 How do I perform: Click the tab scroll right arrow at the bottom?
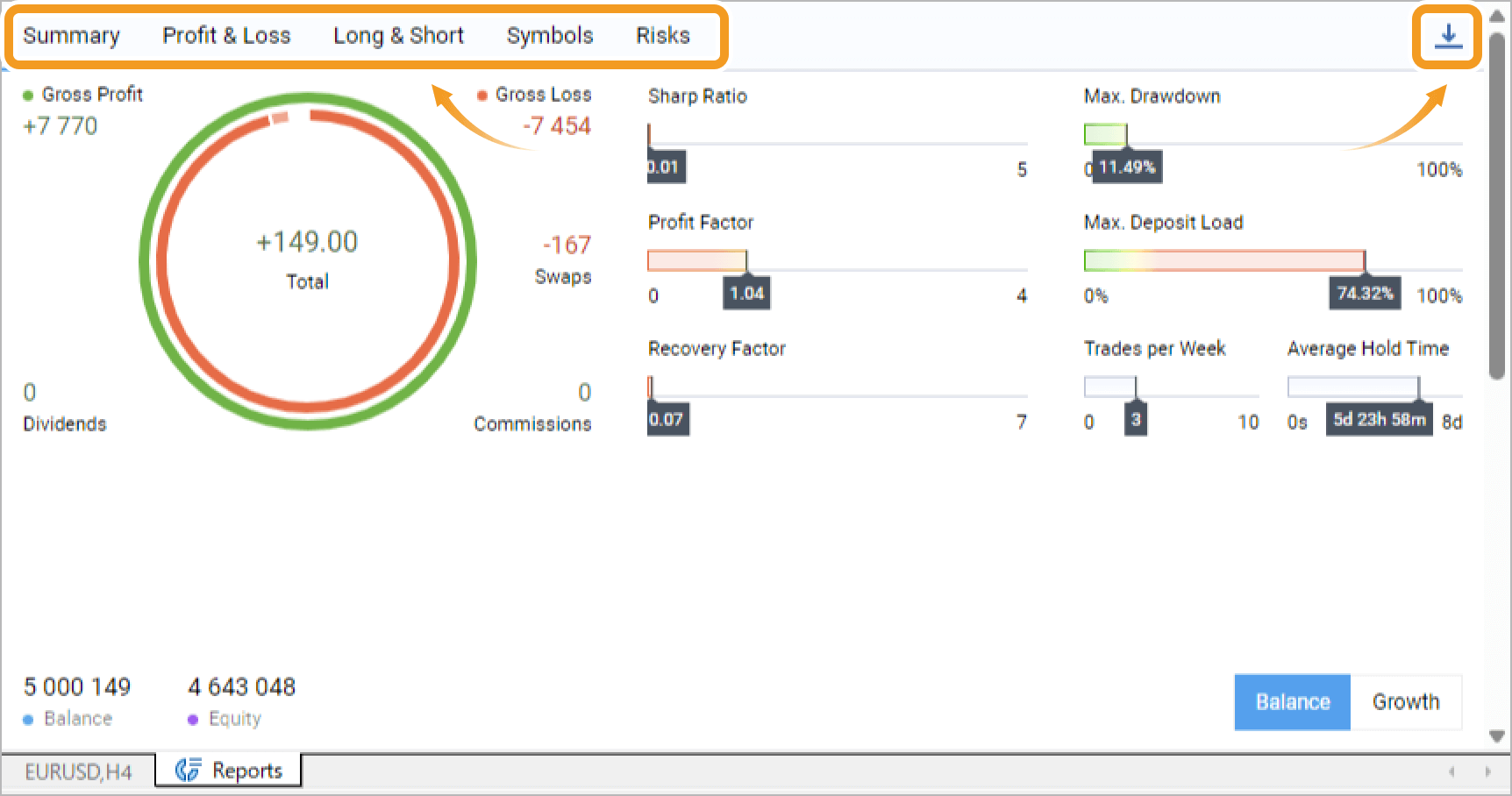(1487, 771)
